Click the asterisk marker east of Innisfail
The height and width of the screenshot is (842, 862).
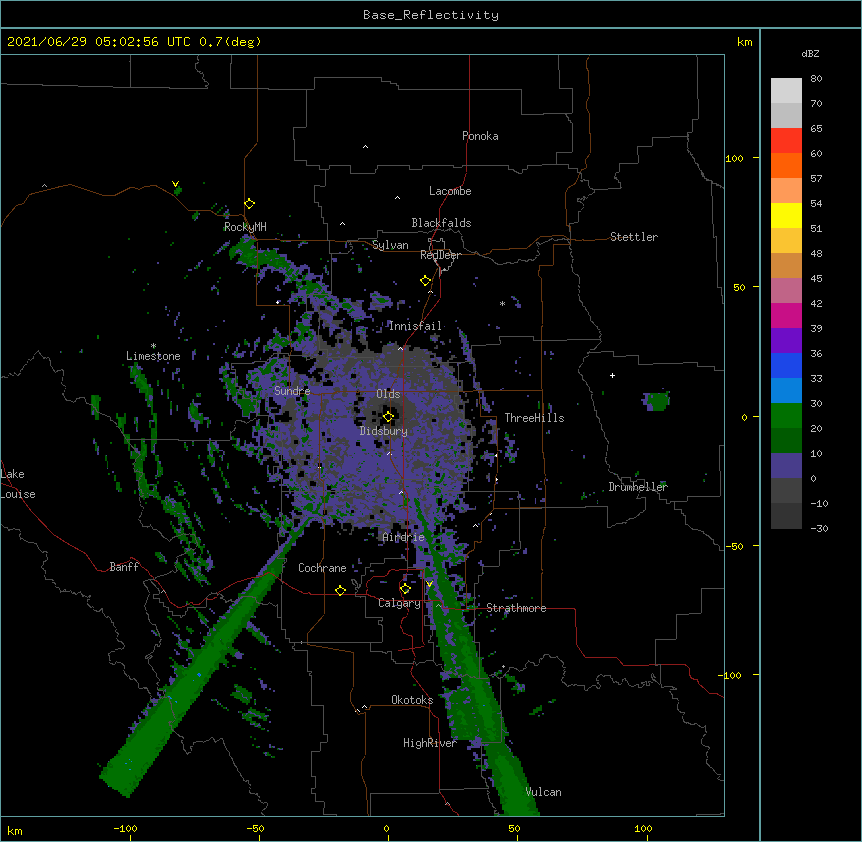[x=502, y=303]
